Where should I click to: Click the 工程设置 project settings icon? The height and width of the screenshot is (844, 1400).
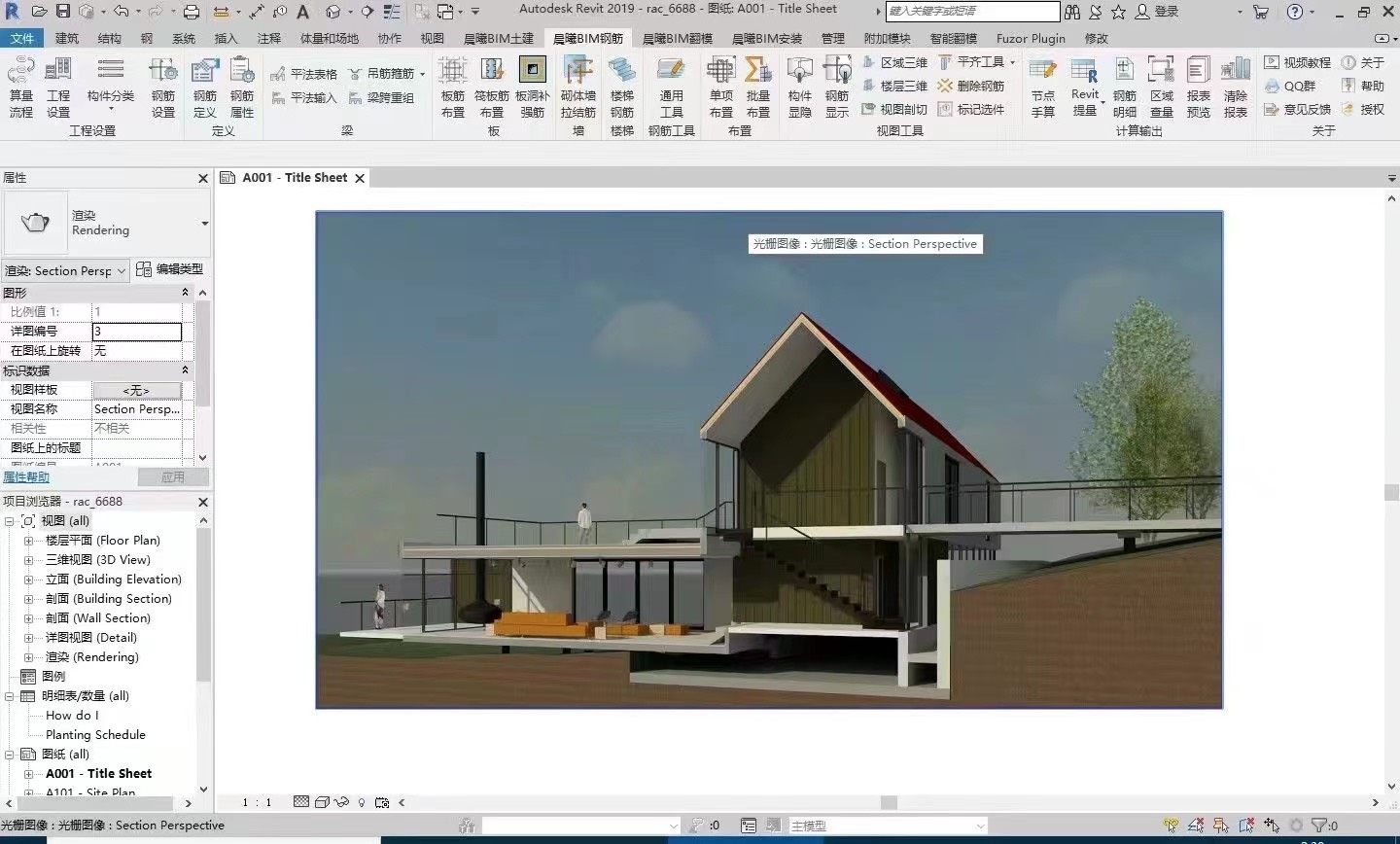coord(58,86)
